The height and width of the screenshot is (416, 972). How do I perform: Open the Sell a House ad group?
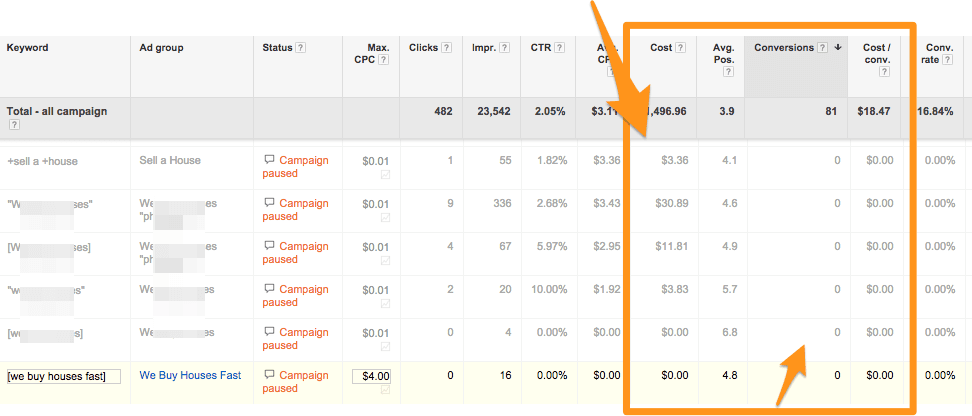(x=170, y=160)
